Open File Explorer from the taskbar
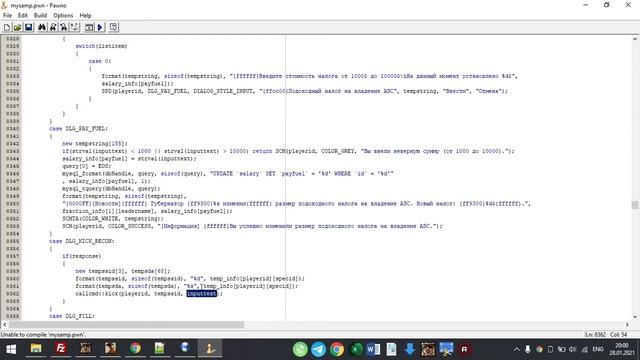The width and height of the screenshot is (640, 360). tap(36, 349)
